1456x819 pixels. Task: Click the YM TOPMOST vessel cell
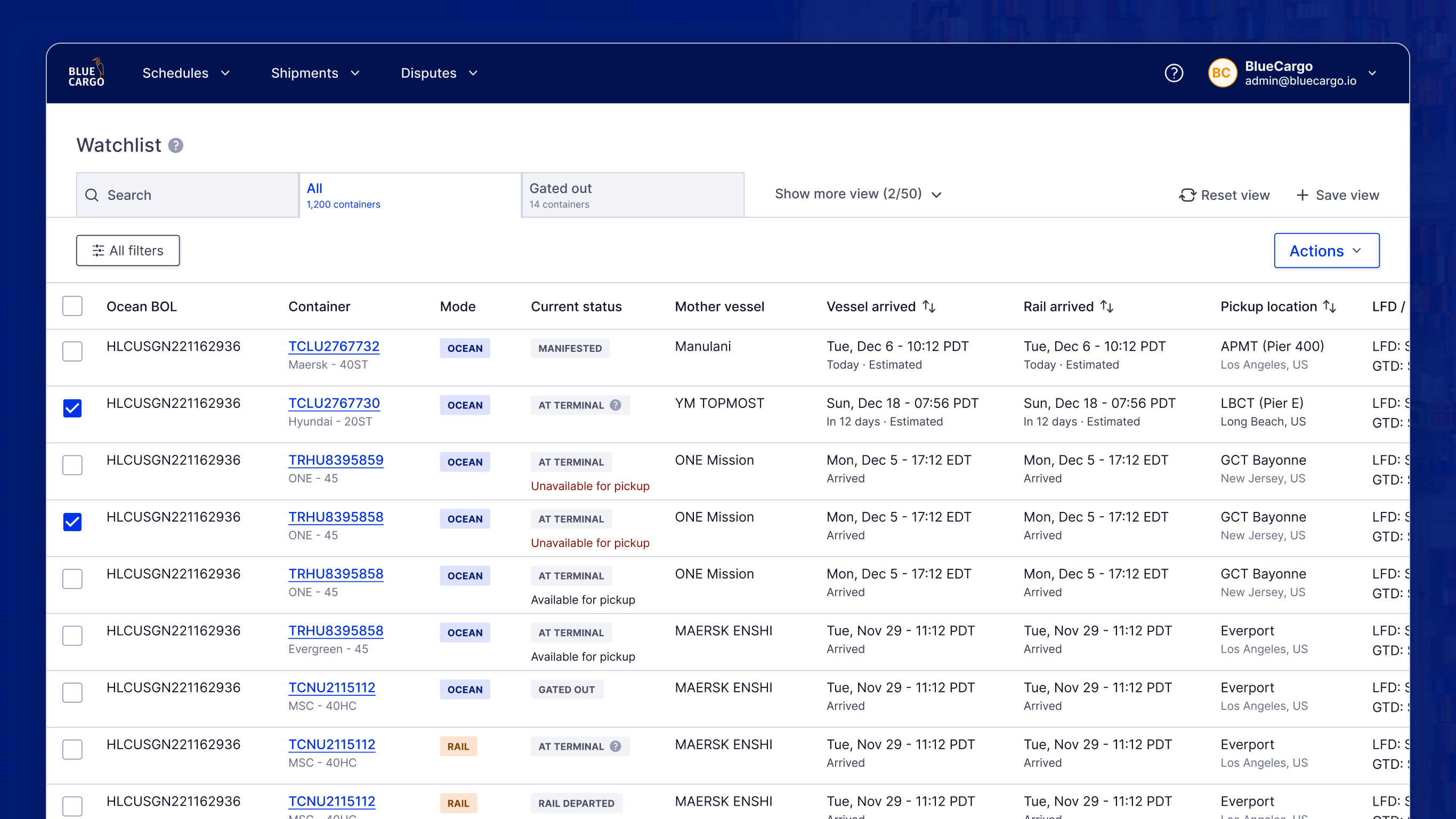719,403
